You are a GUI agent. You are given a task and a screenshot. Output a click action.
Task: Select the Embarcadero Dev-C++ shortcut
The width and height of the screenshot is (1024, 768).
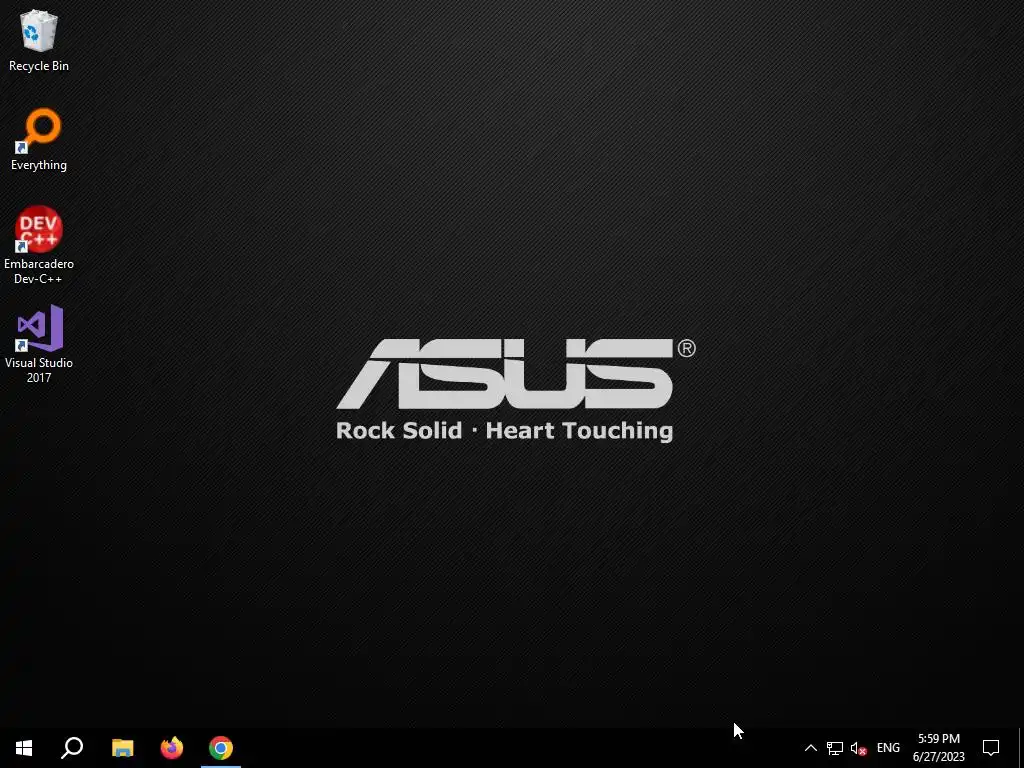click(x=39, y=246)
